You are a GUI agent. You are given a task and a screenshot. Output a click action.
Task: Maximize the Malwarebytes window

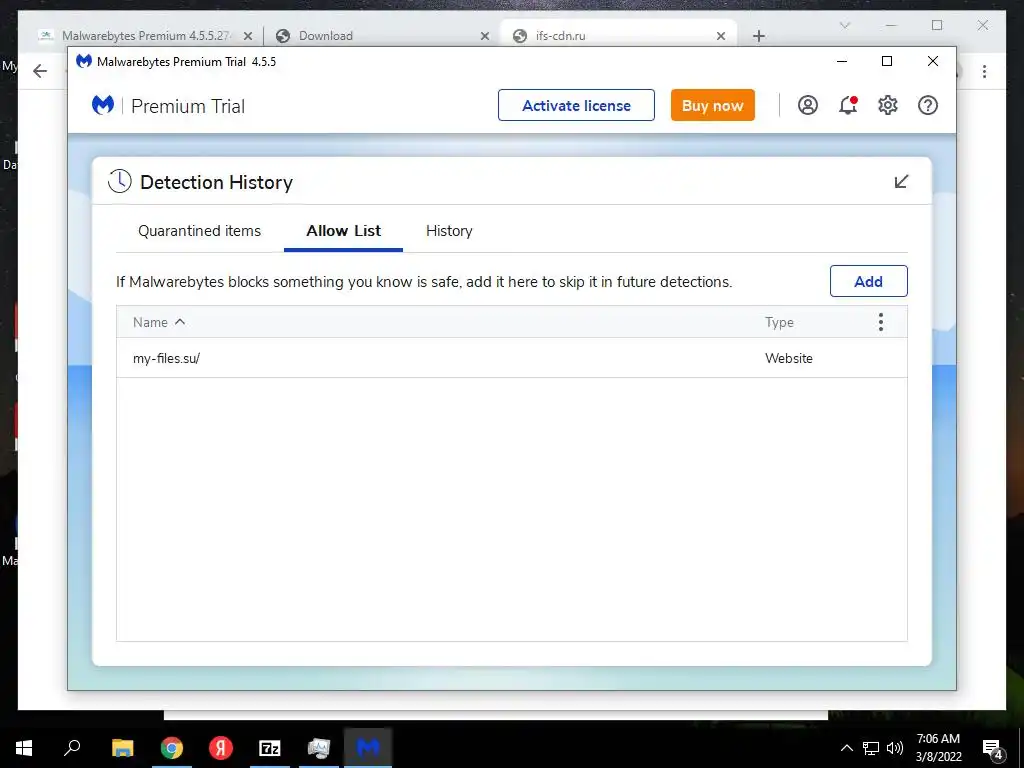pos(887,61)
